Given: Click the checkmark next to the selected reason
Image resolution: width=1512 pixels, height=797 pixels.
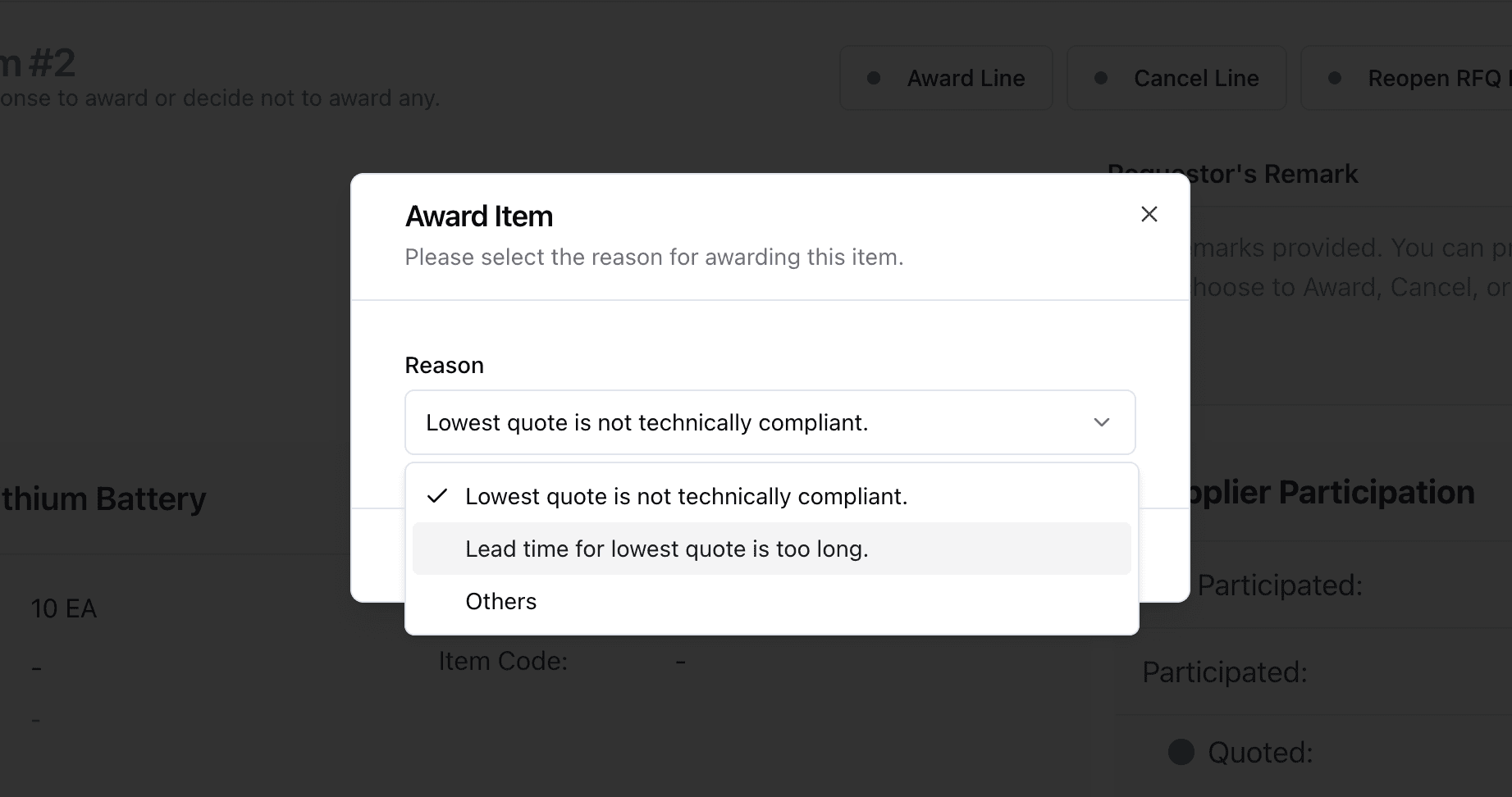Looking at the screenshot, I should [x=437, y=495].
